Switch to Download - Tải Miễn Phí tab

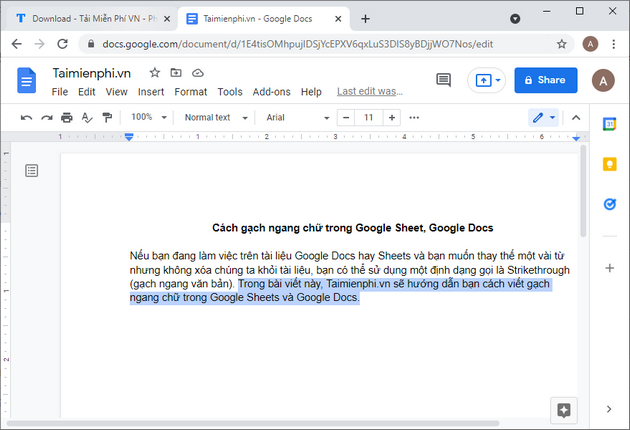click(x=90, y=18)
